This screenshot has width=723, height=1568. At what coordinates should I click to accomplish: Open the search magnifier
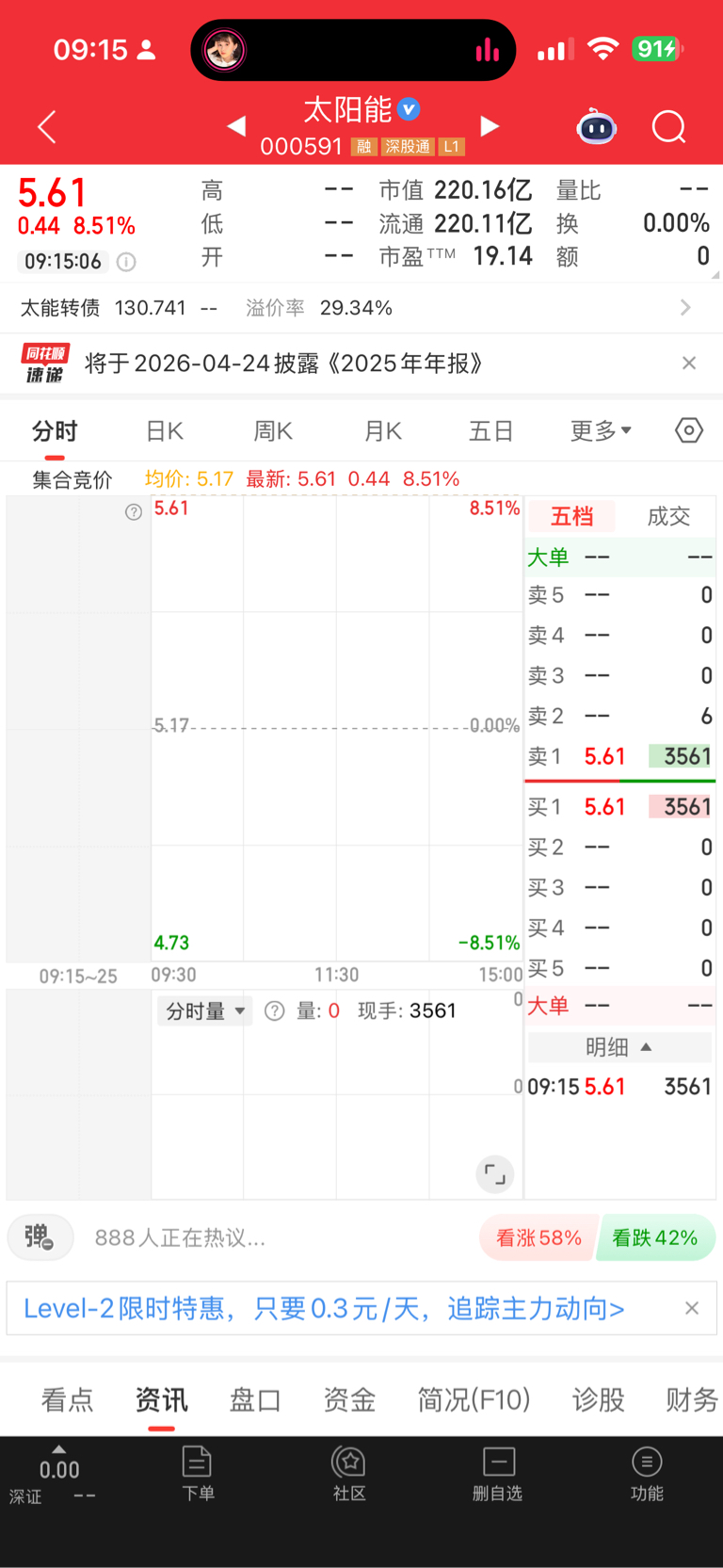[669, 126]
